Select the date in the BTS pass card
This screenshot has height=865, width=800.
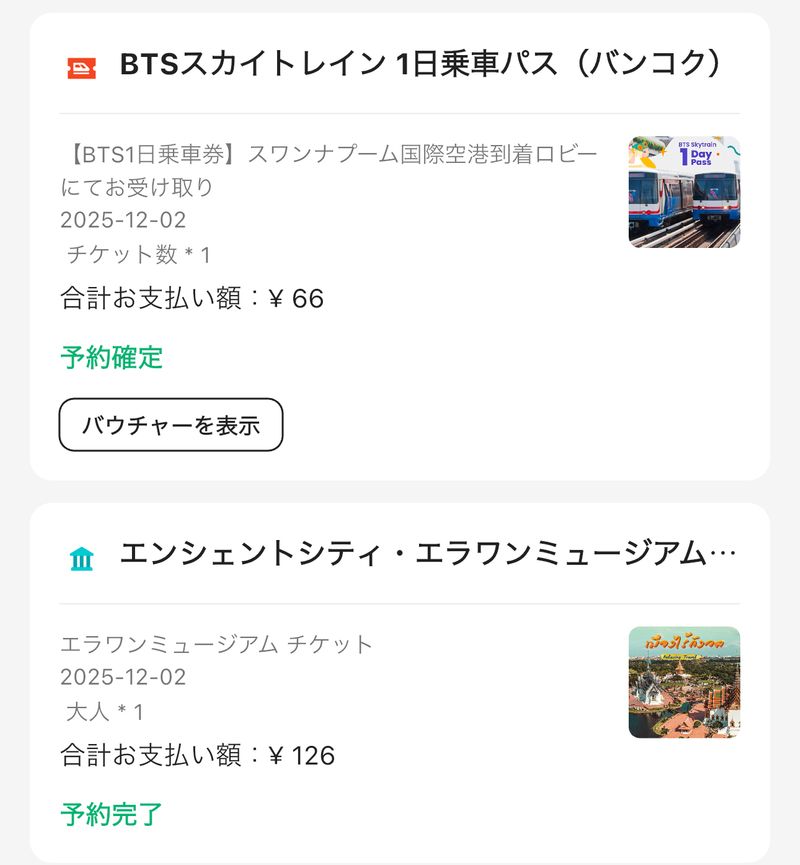pyautogui.click(x=123, y=220)
